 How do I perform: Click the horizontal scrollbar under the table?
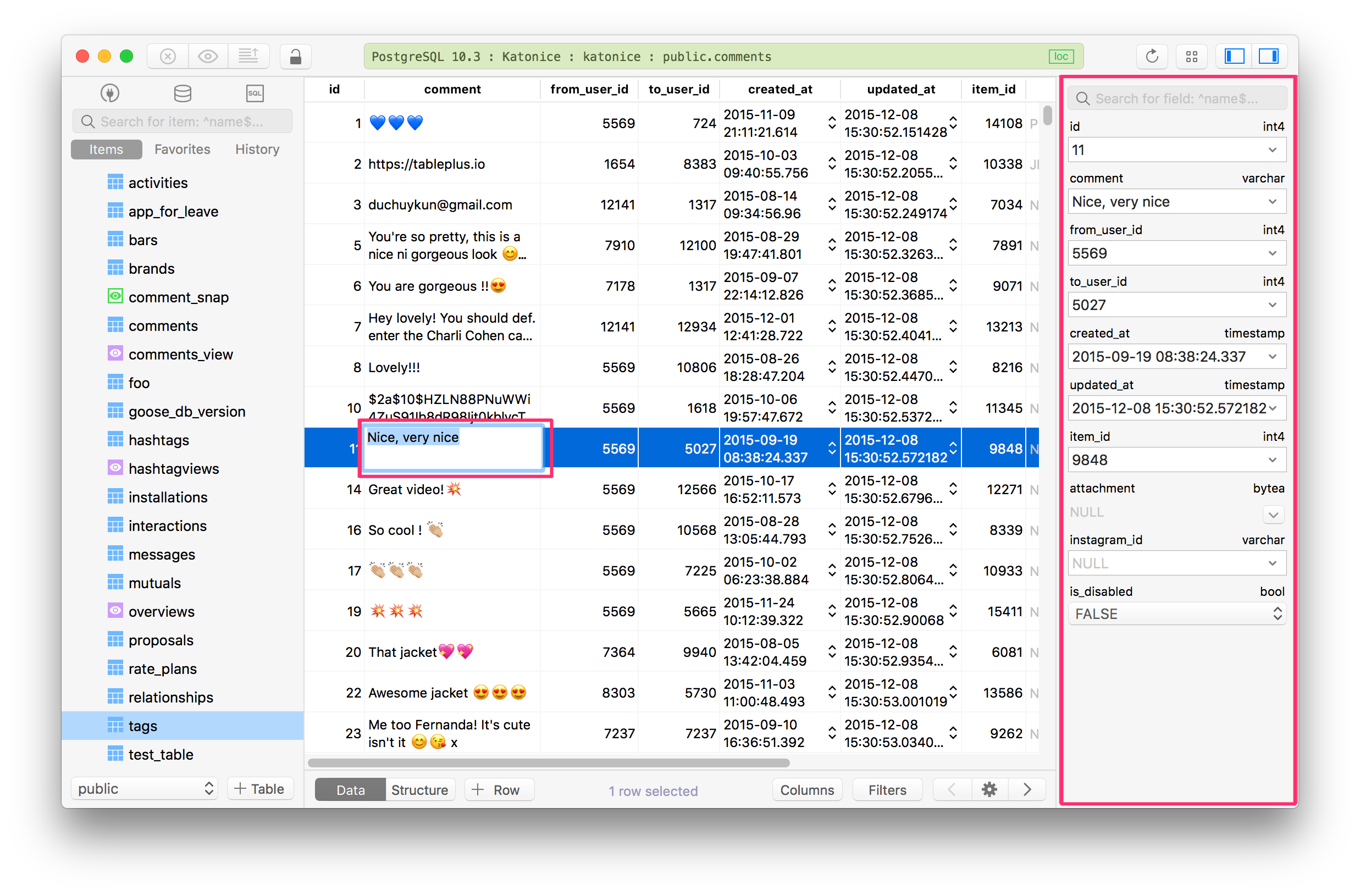(x=549, y=763)
